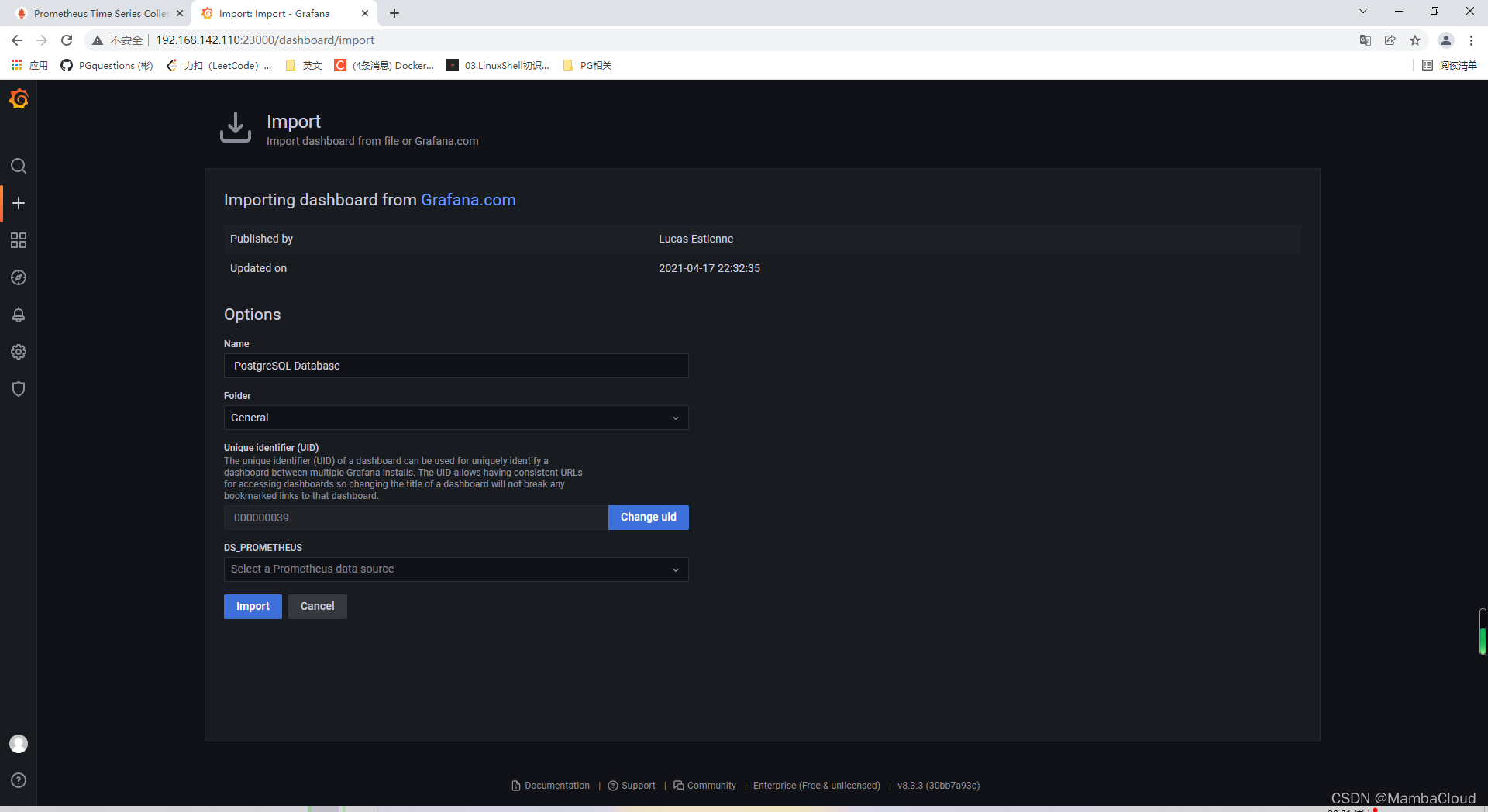Open the Search dashboards icon in sidebar

pyautogui.click(x=19, y=166)
